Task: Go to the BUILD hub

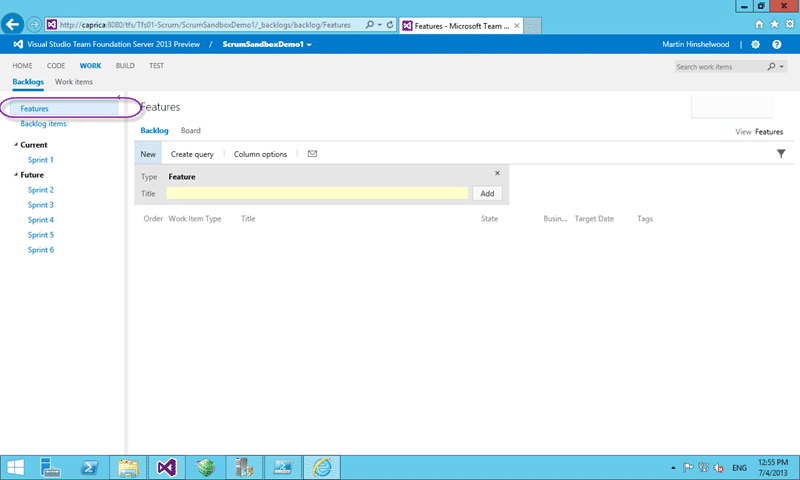Action: click(125, 66)
